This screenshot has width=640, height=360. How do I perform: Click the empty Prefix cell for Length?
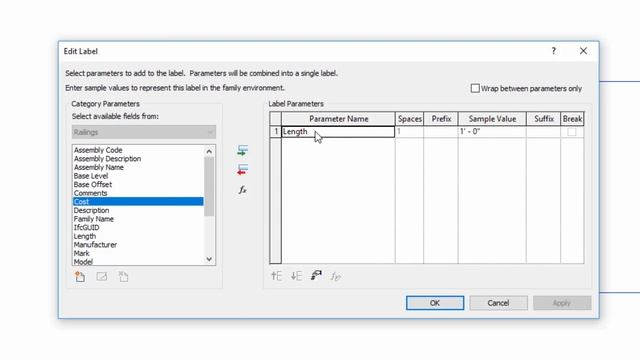441,132
